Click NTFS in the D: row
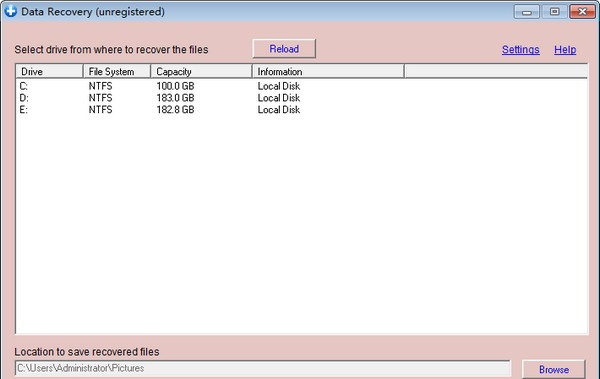The height and width of the screenshot is (379, 600). point(100,98)
